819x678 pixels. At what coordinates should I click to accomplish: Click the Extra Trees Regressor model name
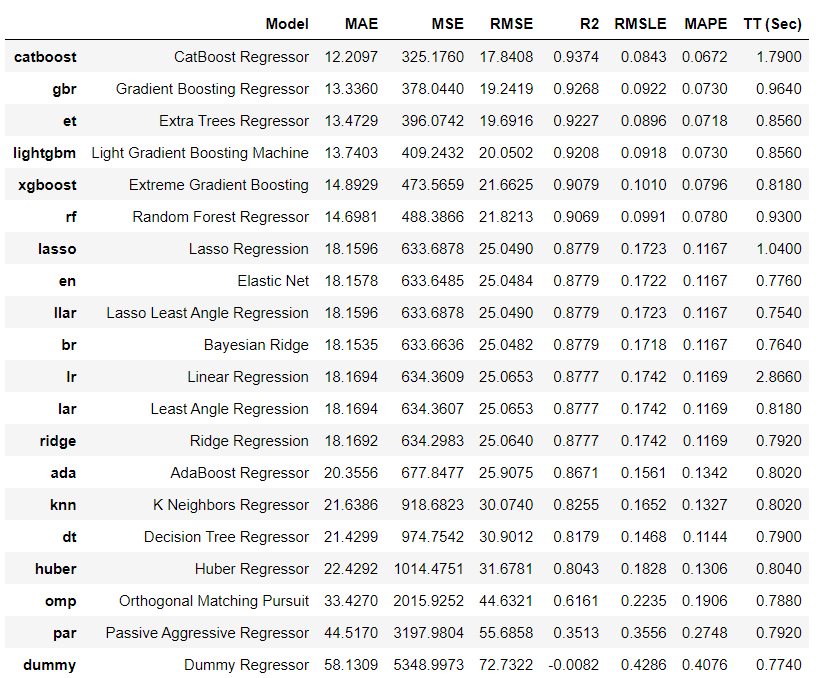[x=234, y=121]
